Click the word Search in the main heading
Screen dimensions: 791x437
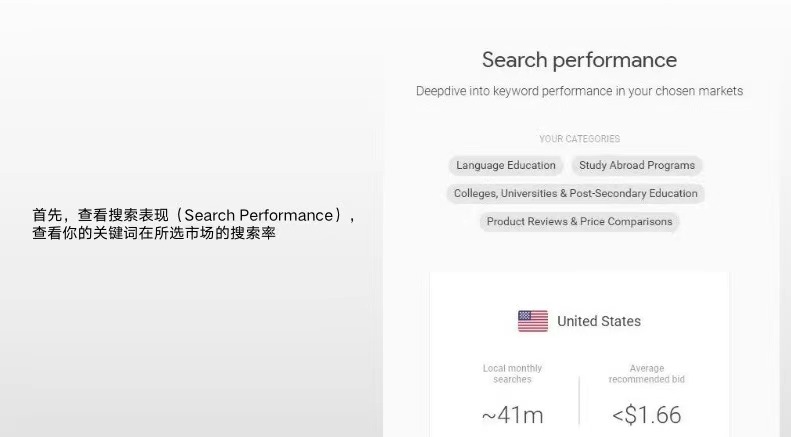tap(514, 60)
